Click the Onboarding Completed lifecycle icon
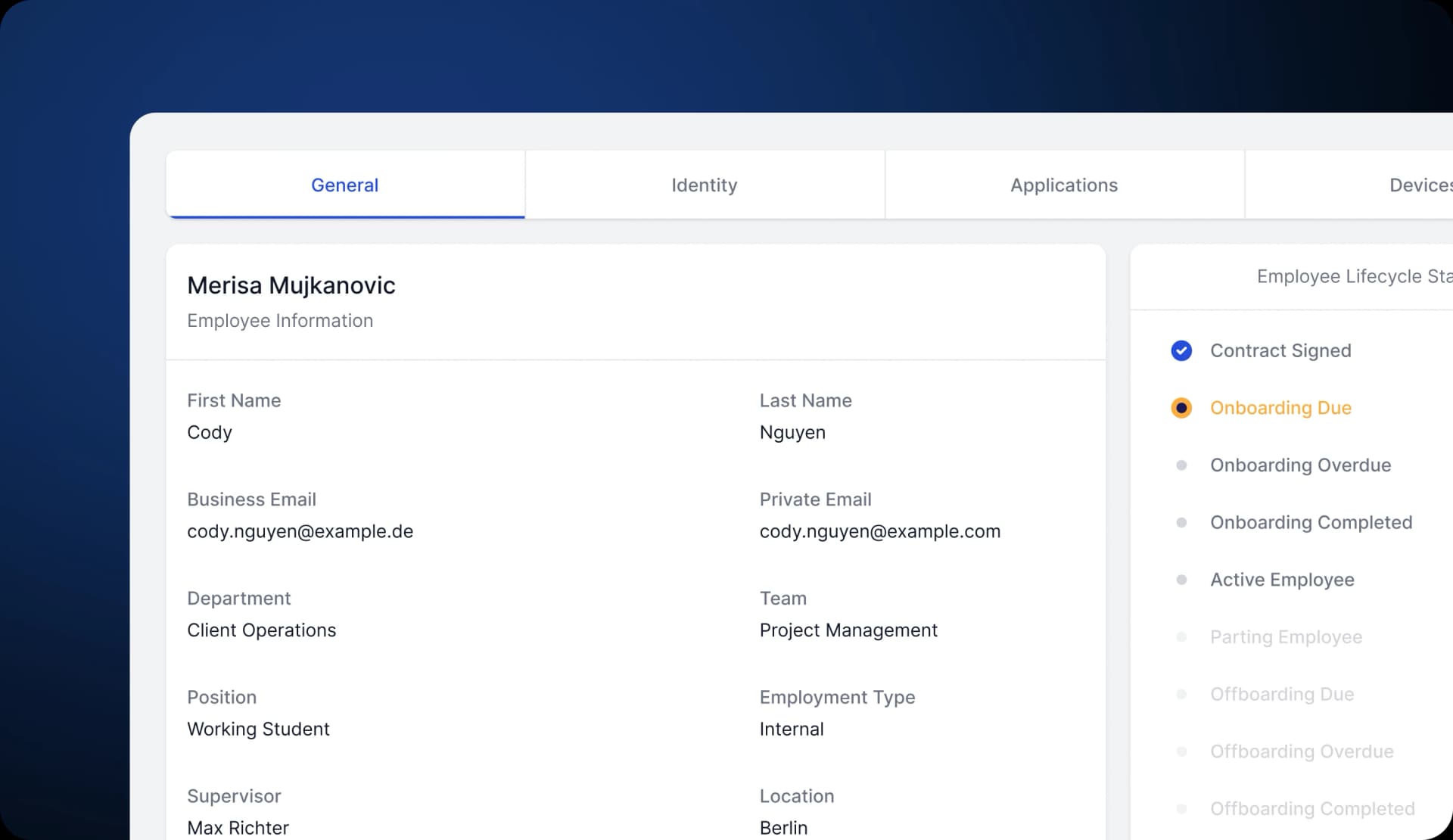This screenshot has height=840, width=1453. pos(1180,522)
